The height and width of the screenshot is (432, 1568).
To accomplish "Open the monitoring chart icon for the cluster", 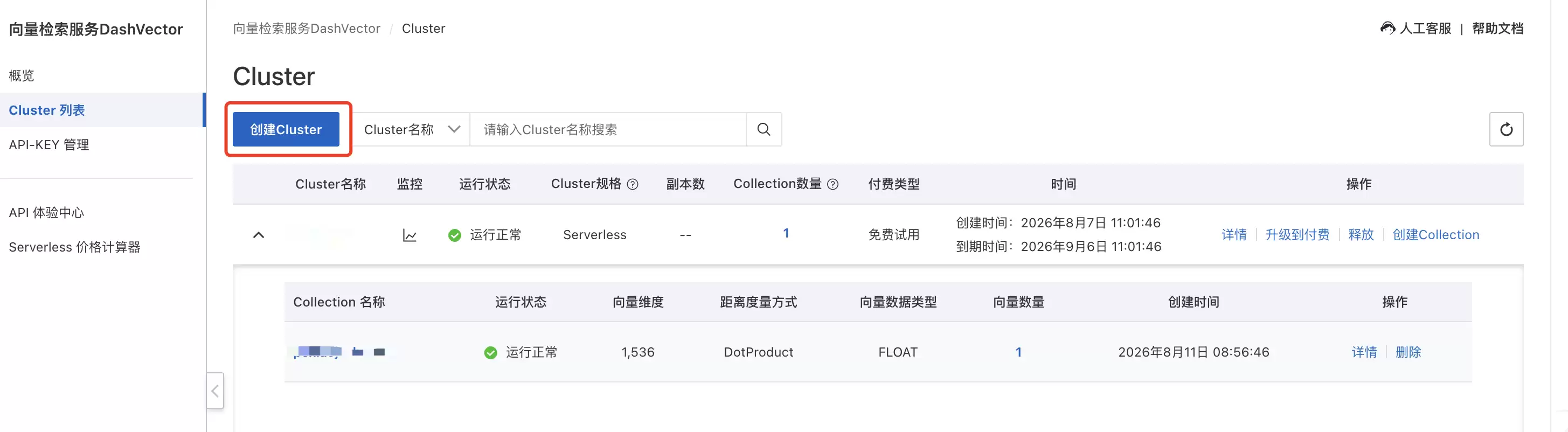I will tap(410, 235).
